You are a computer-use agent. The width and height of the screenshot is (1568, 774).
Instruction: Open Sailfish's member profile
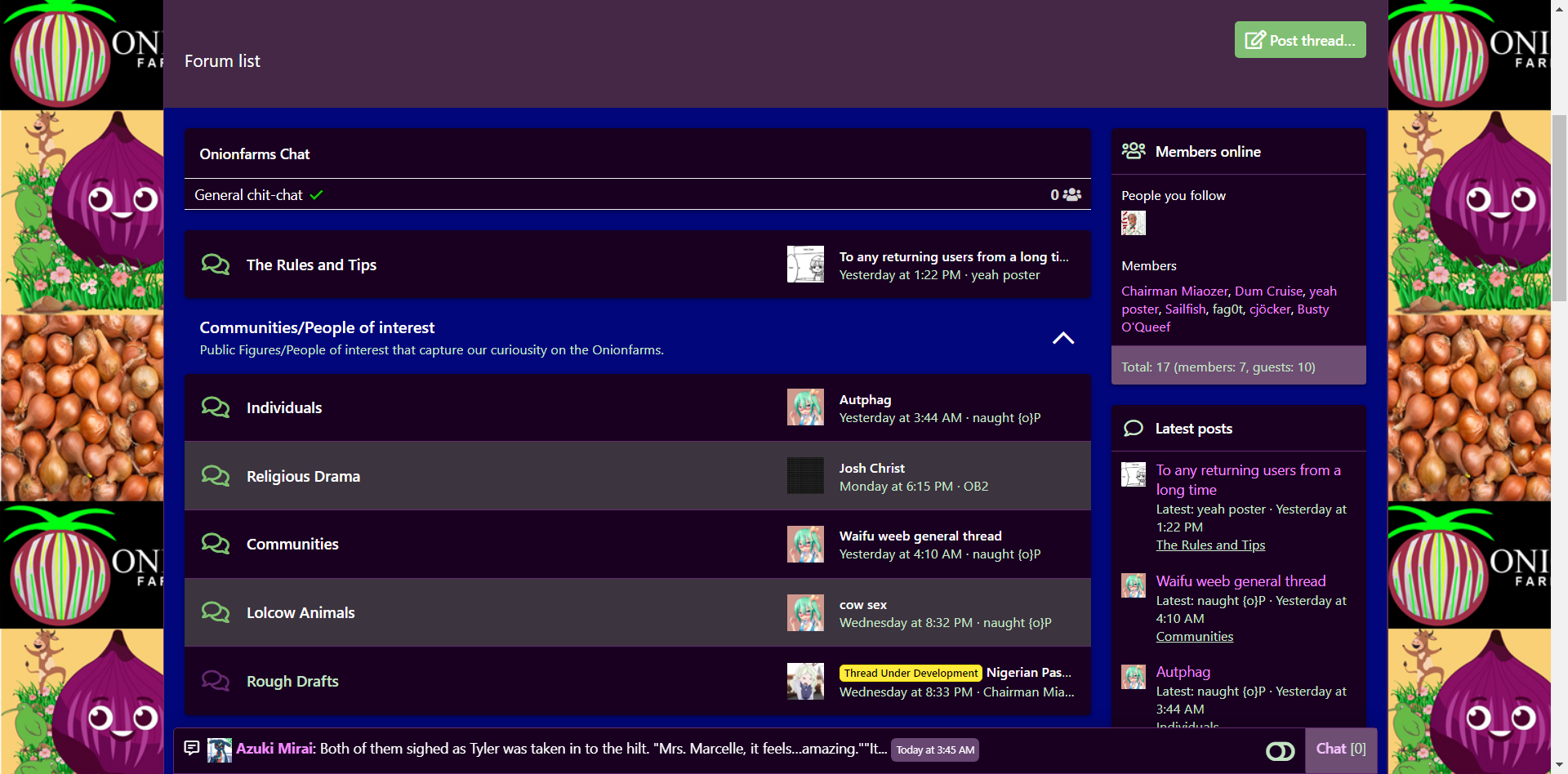coord(1185,309)
